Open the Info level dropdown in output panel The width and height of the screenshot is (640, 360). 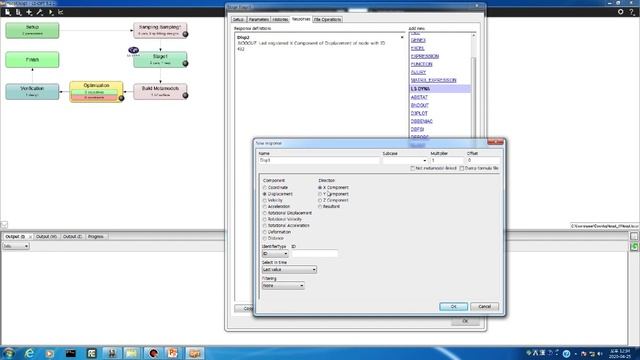(16, 246)
